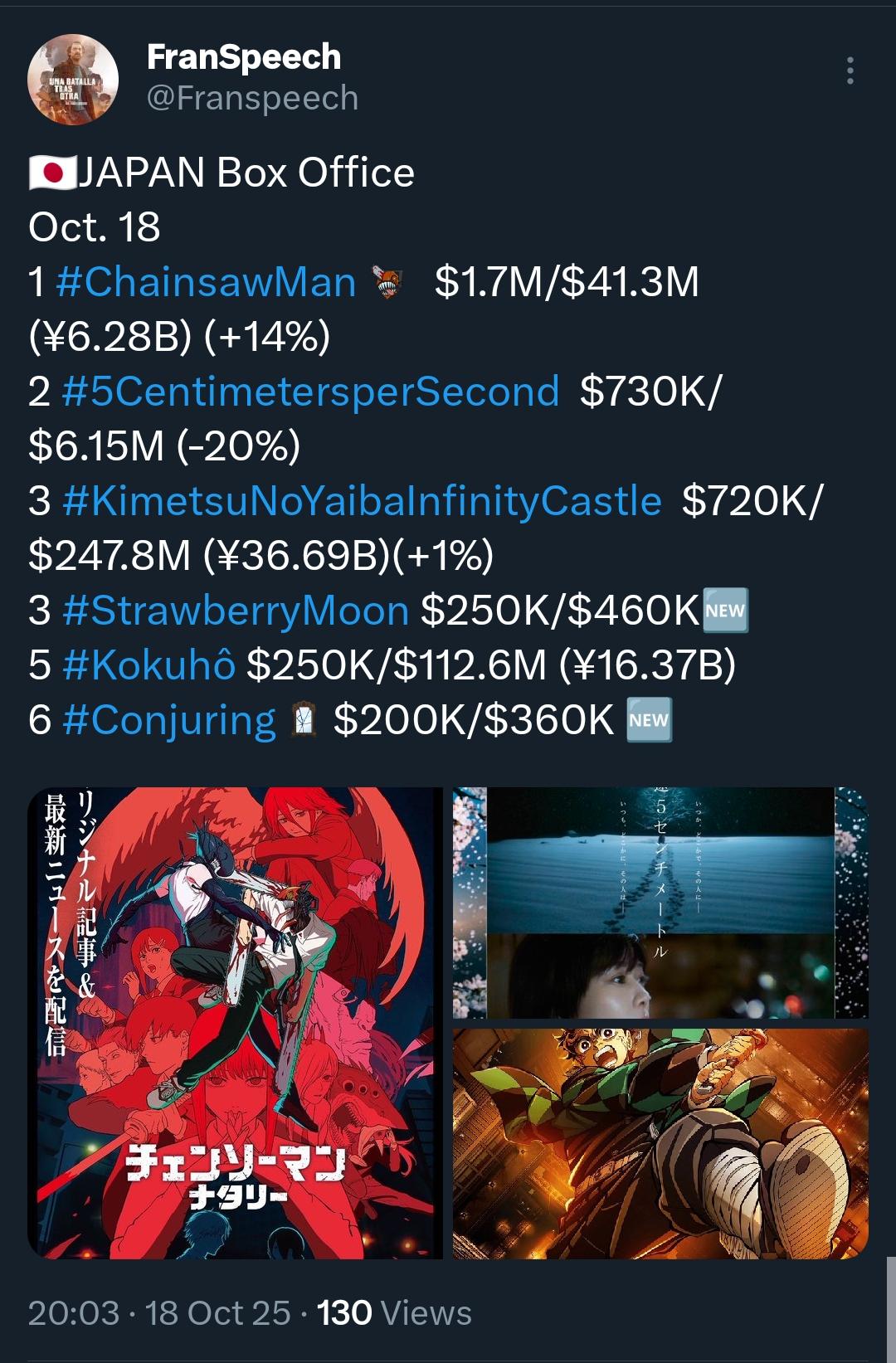The width and height of the screenshot is (896, 1363).
Task: Open FranSpeech profile avatar picture
Action: pos(73,80)
